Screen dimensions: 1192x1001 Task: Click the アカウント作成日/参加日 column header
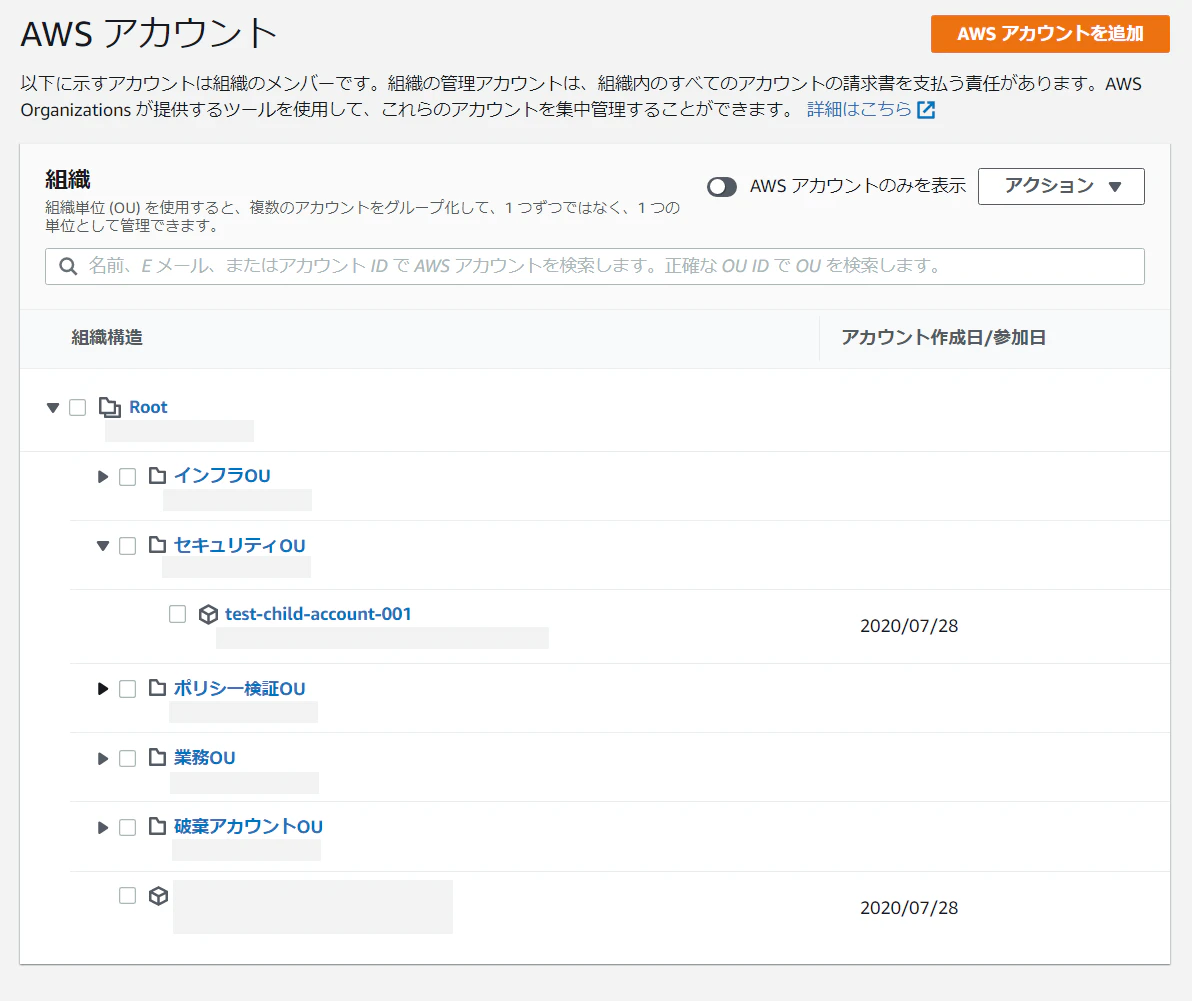click(943, 337)
